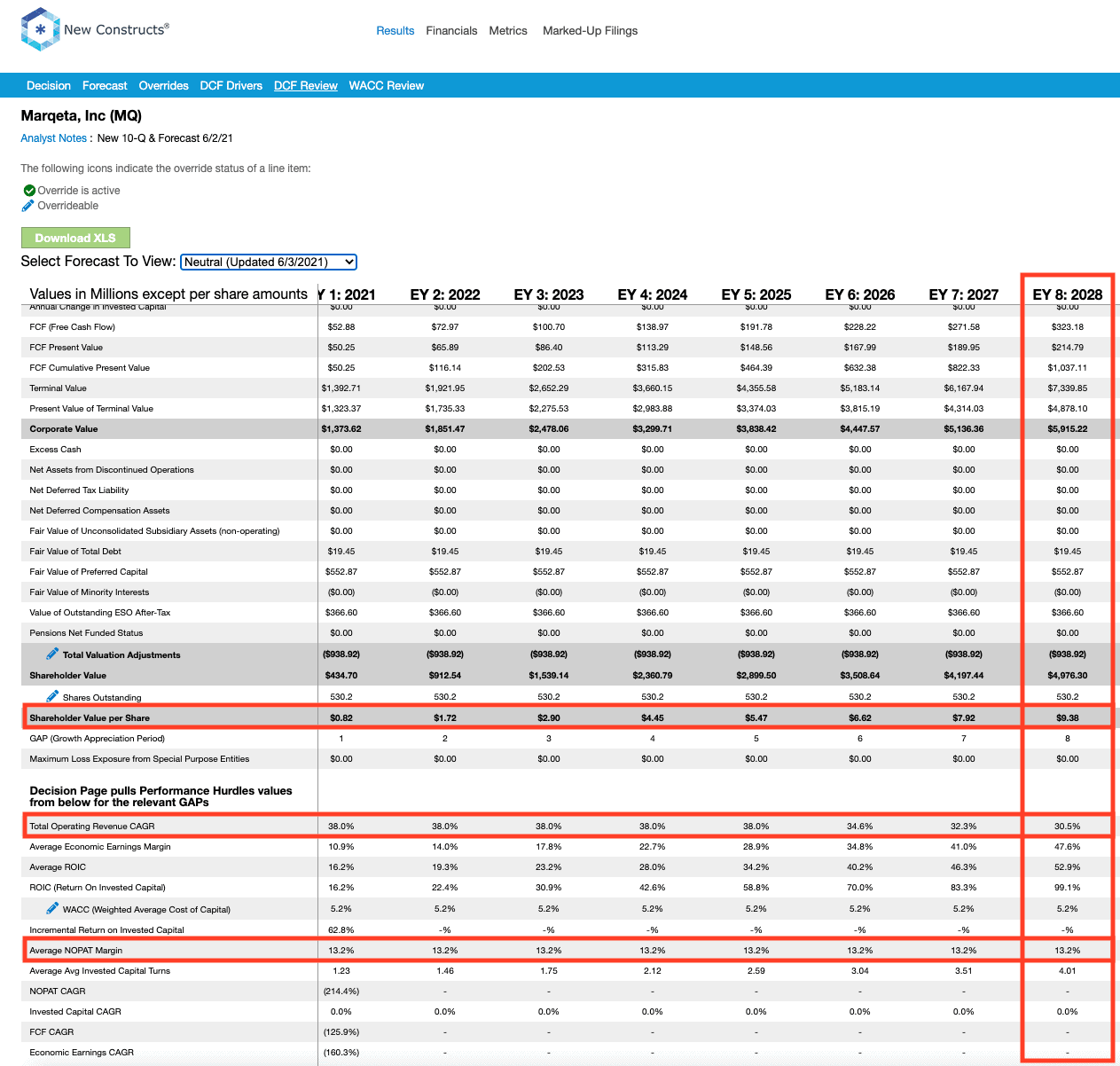Click the pencil icon beside Total Valuation Adjustments
1120x1066 pixels.
pyautogui.click(x=52, y=654)
